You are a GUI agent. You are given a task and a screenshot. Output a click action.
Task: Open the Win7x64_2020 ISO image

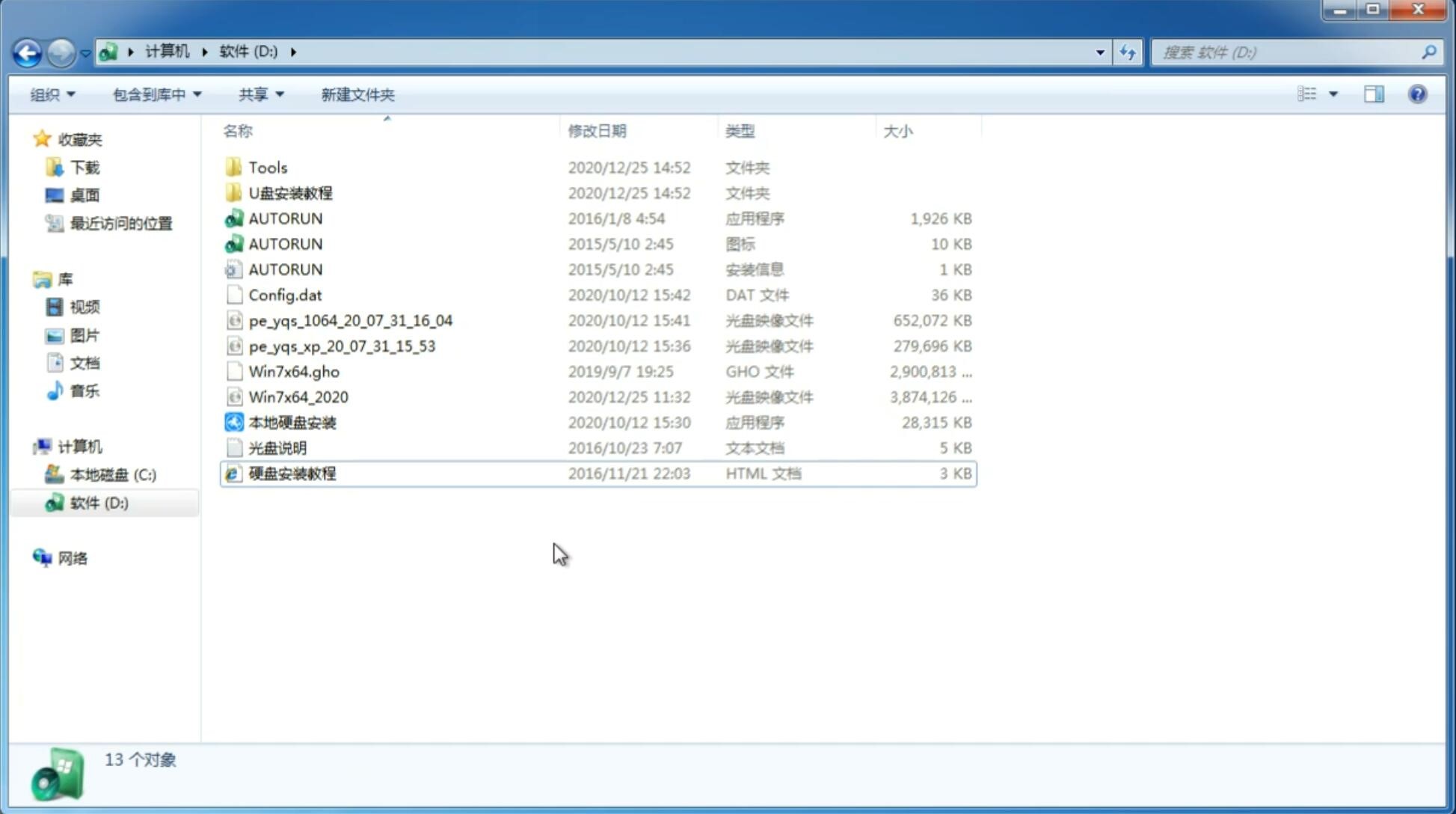pyautogui.click(x=297, y=397)
